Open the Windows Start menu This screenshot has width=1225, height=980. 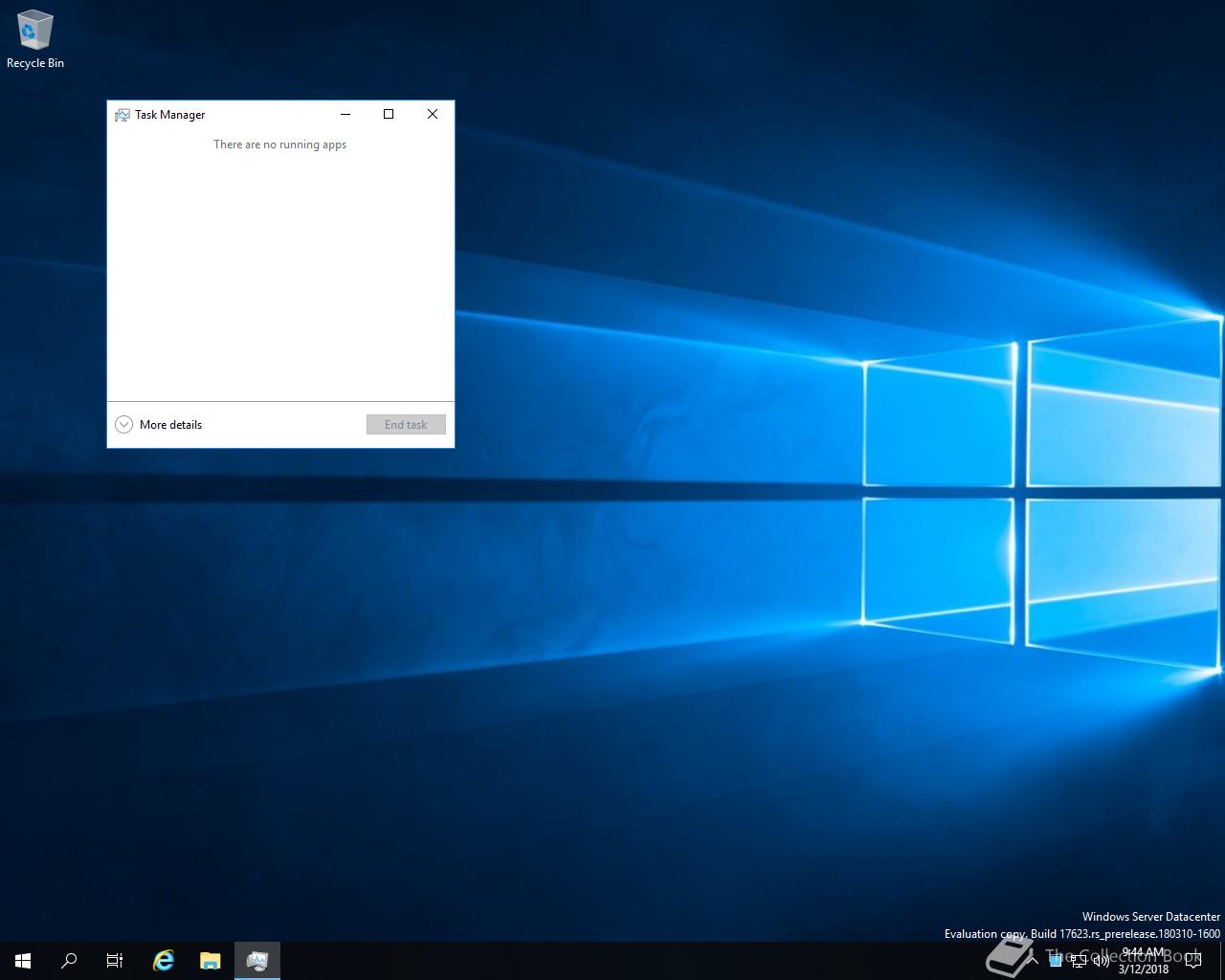coord(23,961)
